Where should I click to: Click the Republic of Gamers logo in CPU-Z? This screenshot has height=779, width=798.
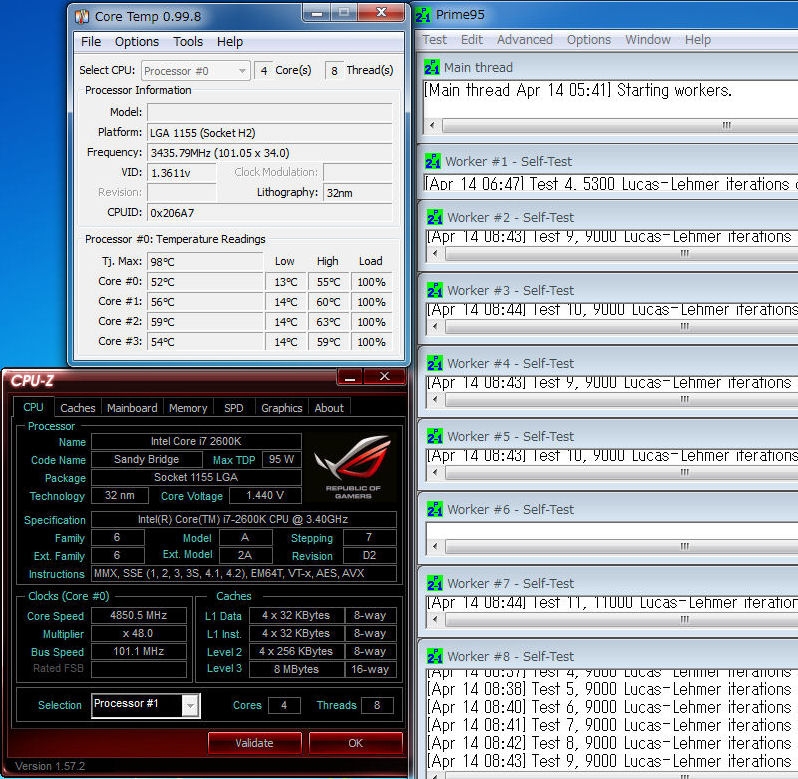point(353,468)
